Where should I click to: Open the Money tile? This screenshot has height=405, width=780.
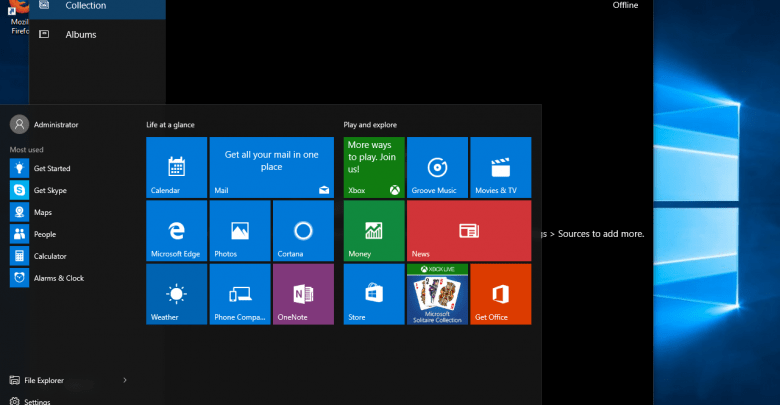point(374,231)
